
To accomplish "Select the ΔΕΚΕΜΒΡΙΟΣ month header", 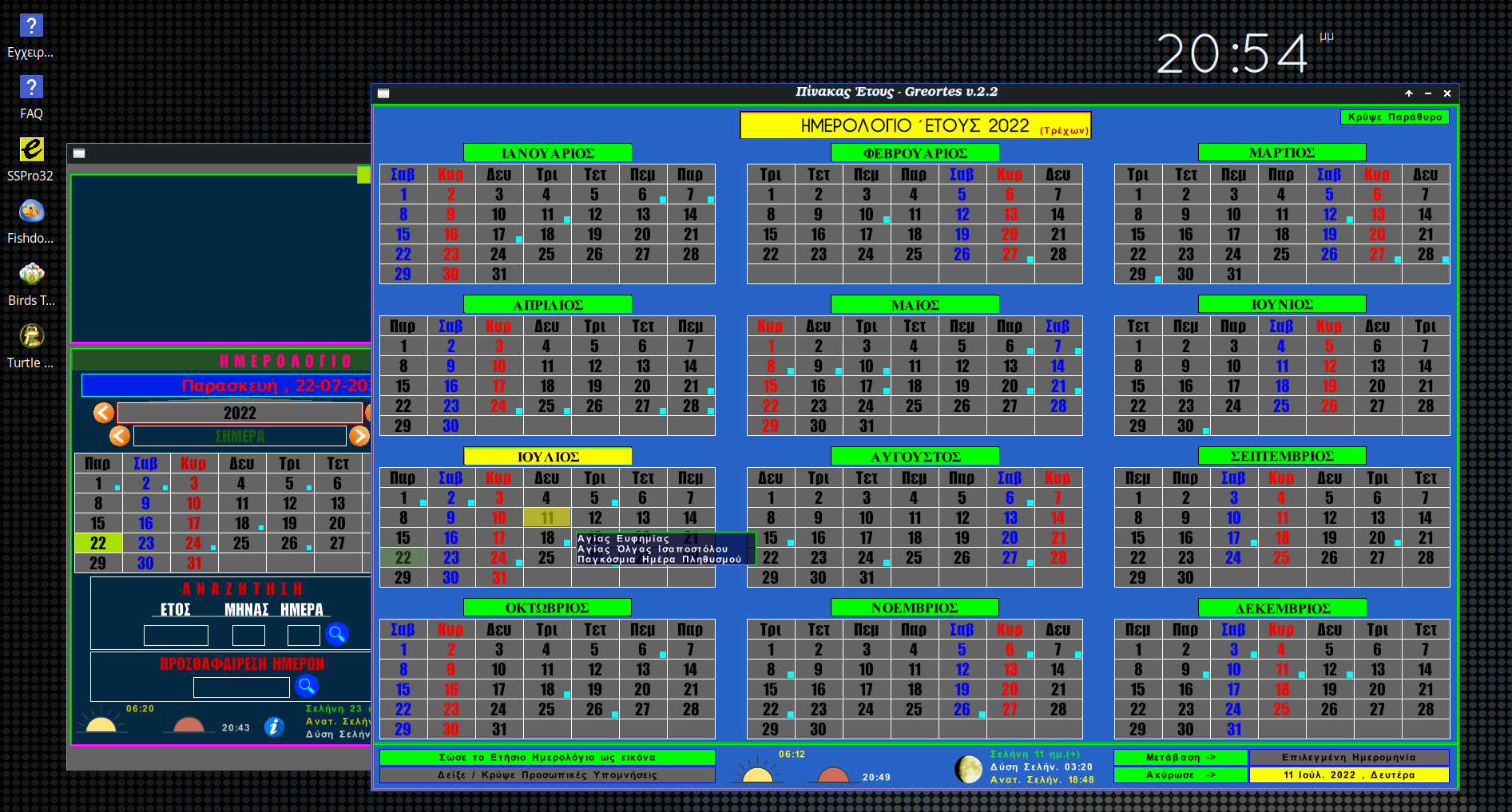I will [x=1282, y=608].
